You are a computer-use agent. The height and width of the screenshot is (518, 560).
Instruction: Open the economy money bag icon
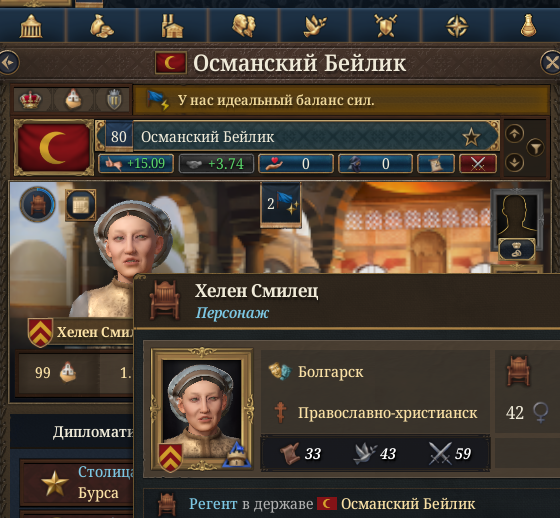[102, 26]
